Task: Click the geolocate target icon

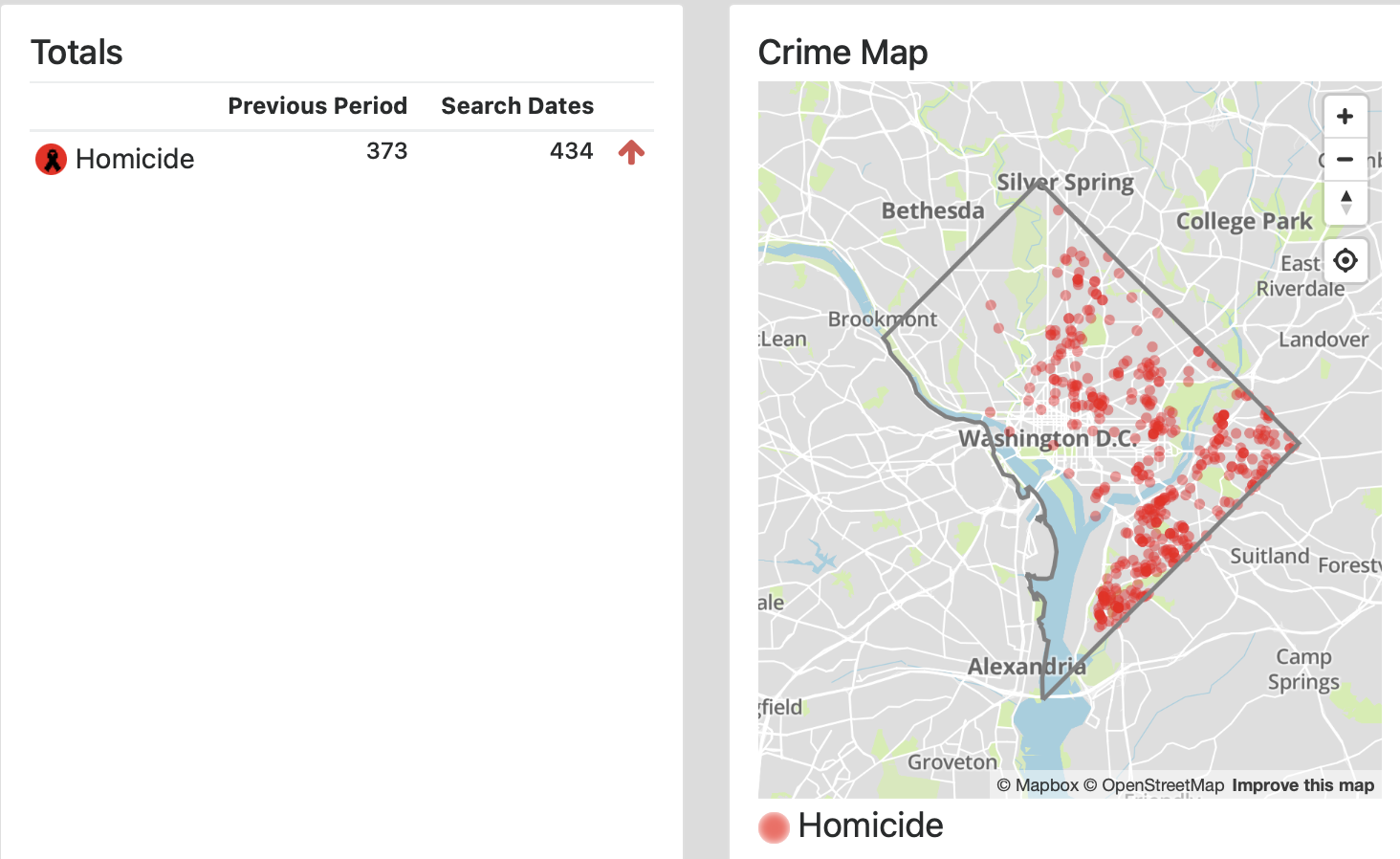Action: coord(1345,260)
